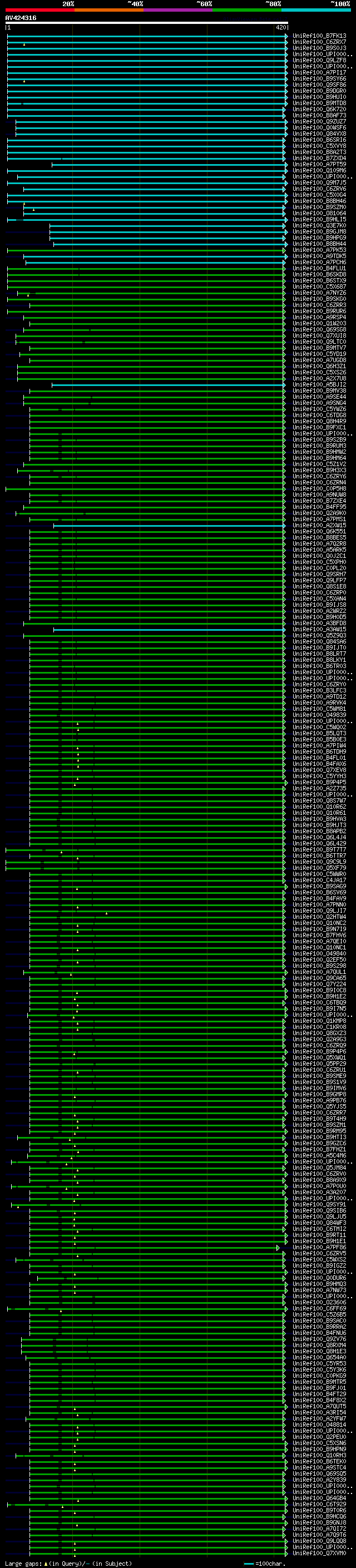Image resolution: width=356 pixels, height=1568 pixels.
Task: Click hit label UniRef100_A7PT59
Action: point(319,164)
